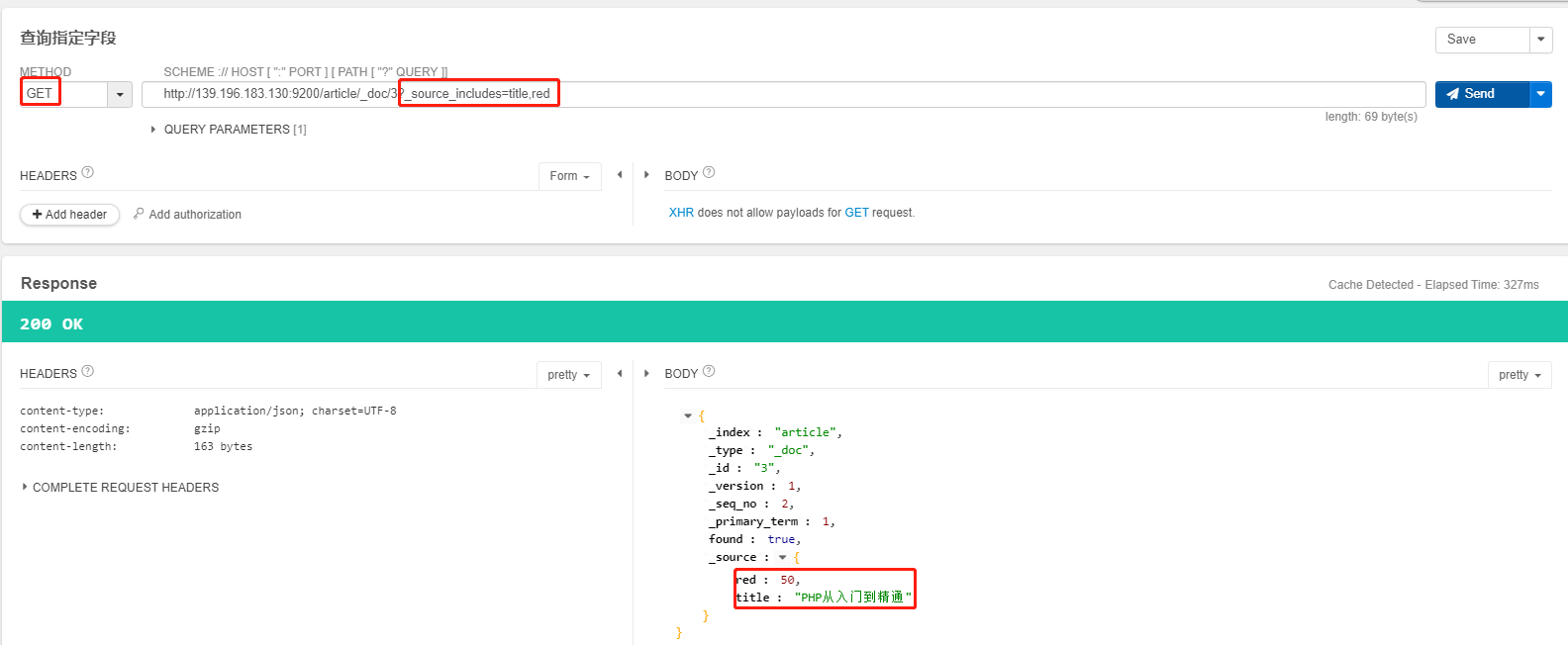Click the _type "_doc" value
Image resolution: width=1568 pixels, height=645 pixels.
(788, 450)
